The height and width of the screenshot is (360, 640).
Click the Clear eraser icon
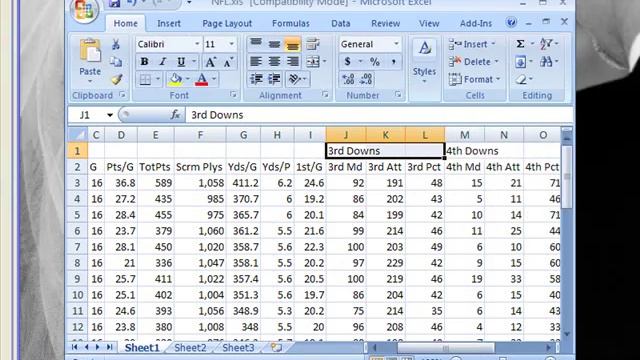521,79
